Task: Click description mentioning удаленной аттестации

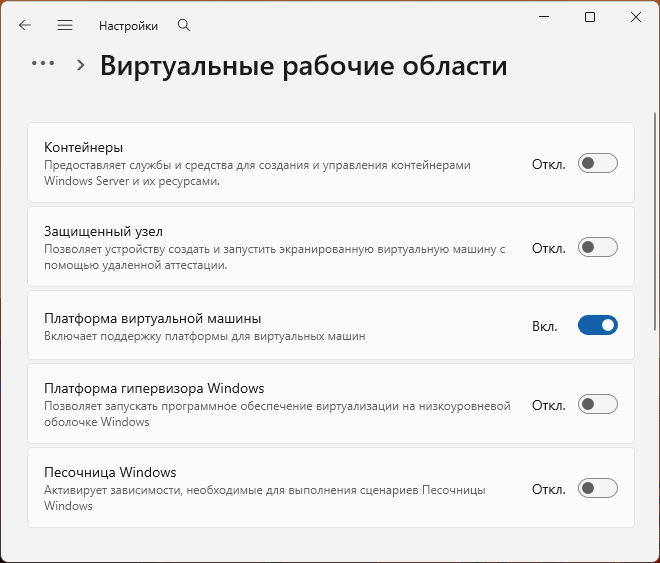Action: 274,257
